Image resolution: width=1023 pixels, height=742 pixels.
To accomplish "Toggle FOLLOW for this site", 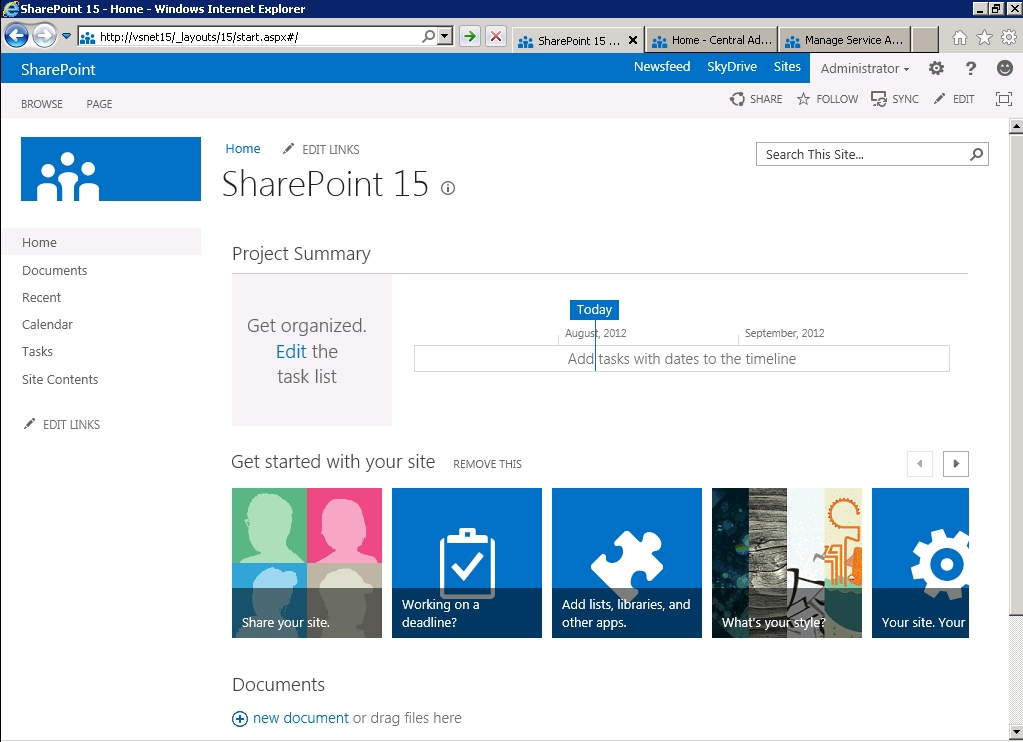I will (x=826, y=99).
